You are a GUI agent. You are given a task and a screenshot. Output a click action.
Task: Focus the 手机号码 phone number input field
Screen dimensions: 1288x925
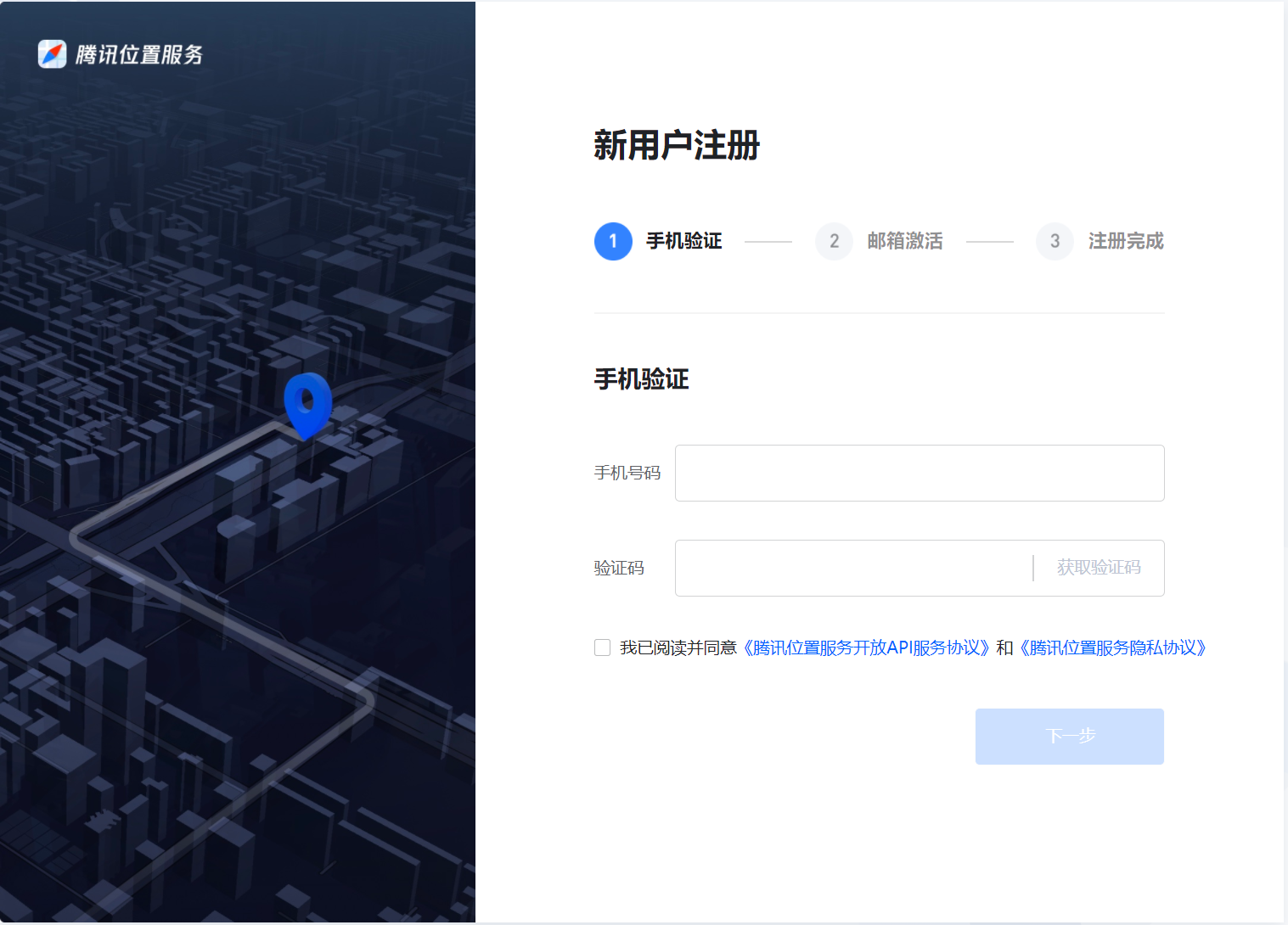coord(919,474)
